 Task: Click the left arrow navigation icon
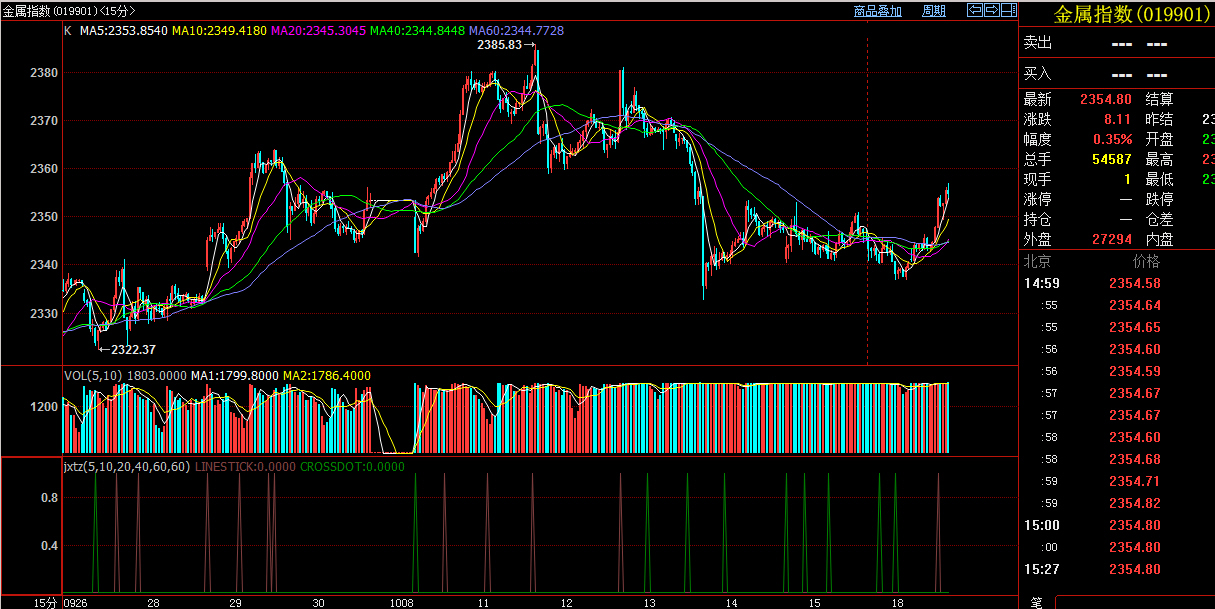pyautogui.click(x=974, y=11)
